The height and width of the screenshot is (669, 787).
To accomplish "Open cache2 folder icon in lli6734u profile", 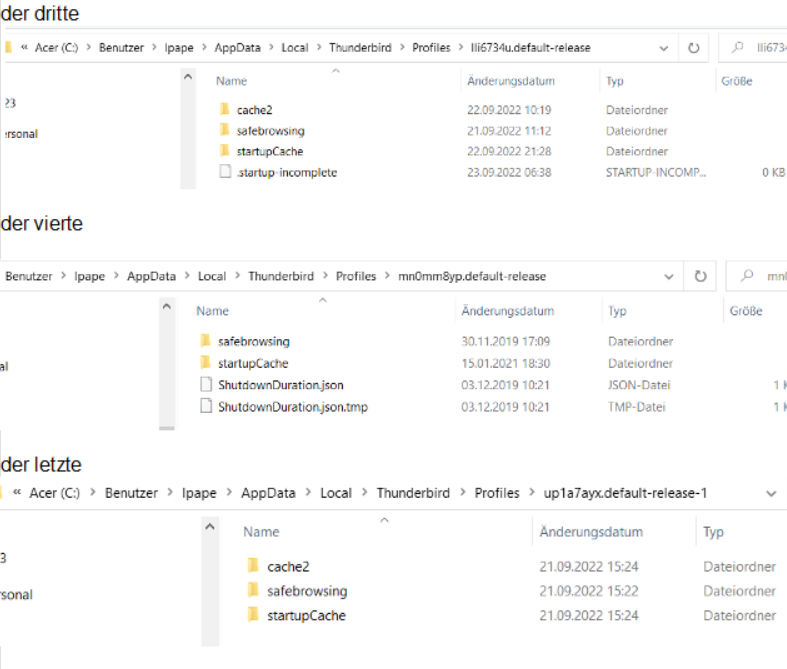I will tap(225, 110).
